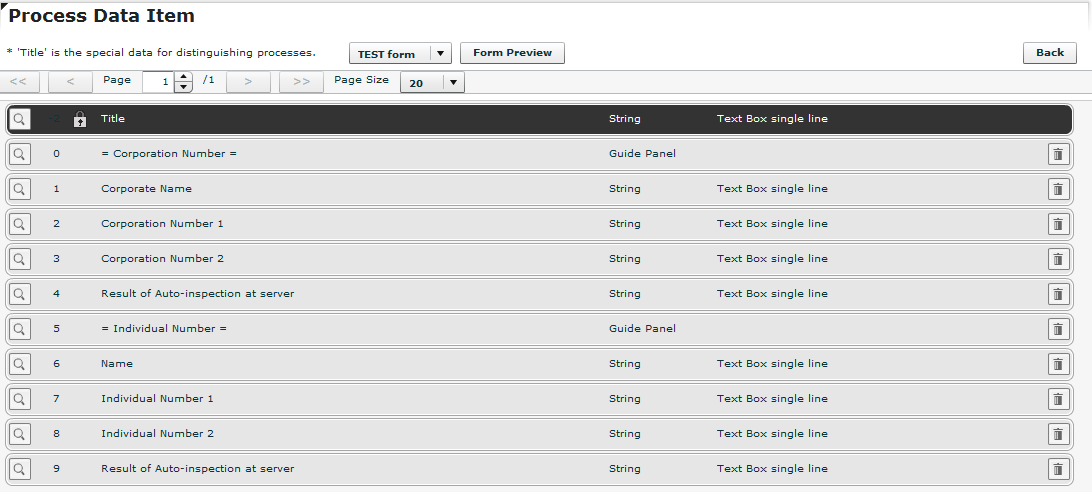This screenshot has height=492, width=1092.
Task: Open magnifier for Corporate Name row
Action: click(x=19, y=189)
